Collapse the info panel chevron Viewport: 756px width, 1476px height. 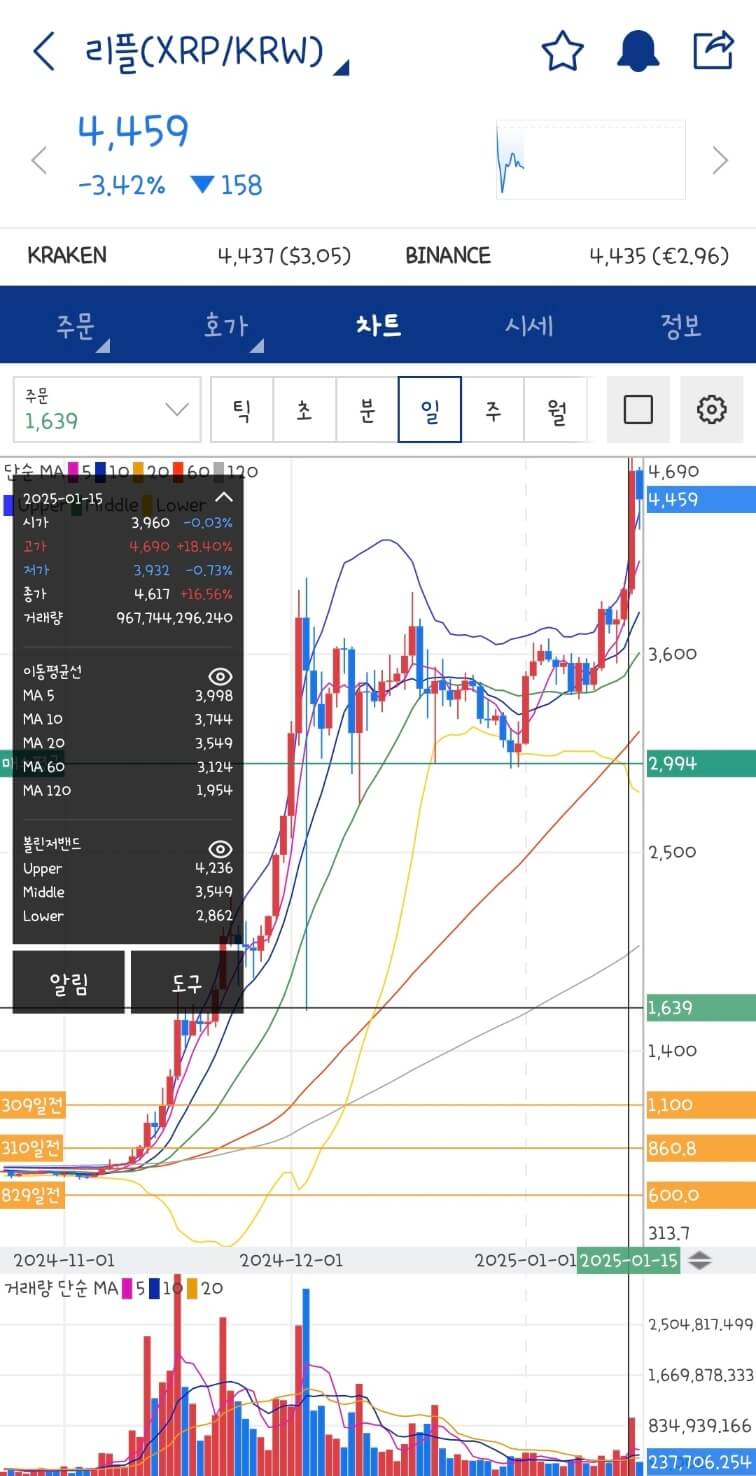[224, 497]
